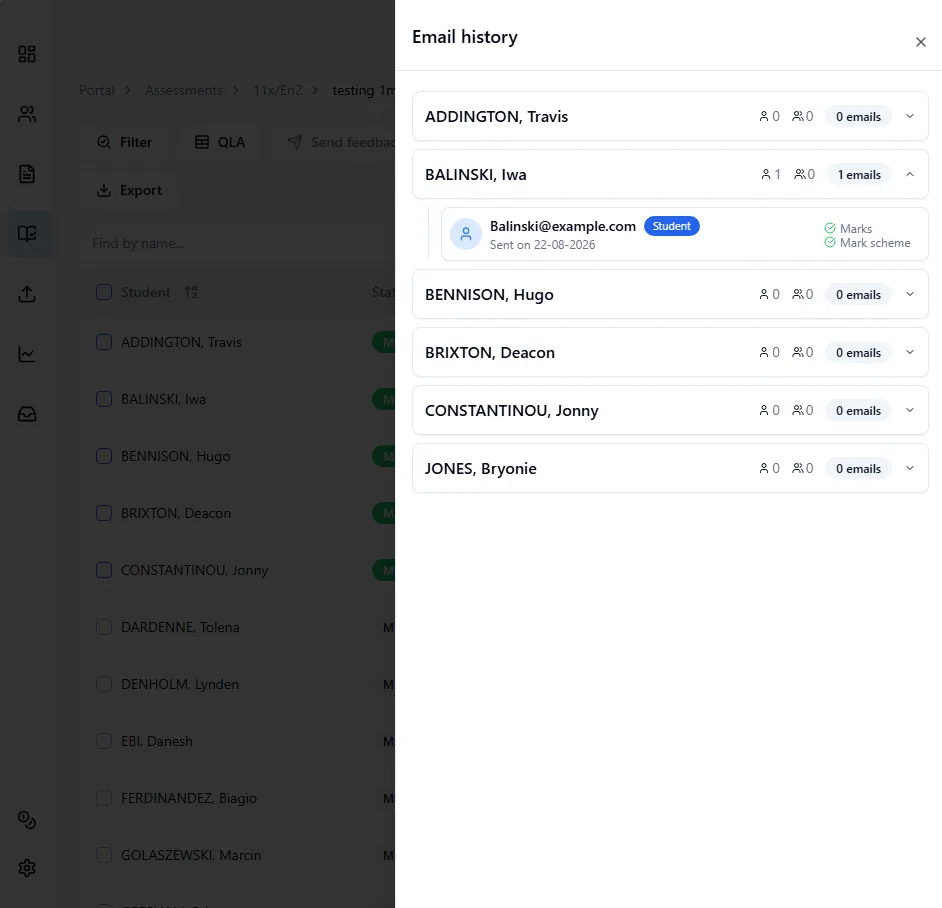Click parents count icon in BRIXTON row

[x=798, y=352]
